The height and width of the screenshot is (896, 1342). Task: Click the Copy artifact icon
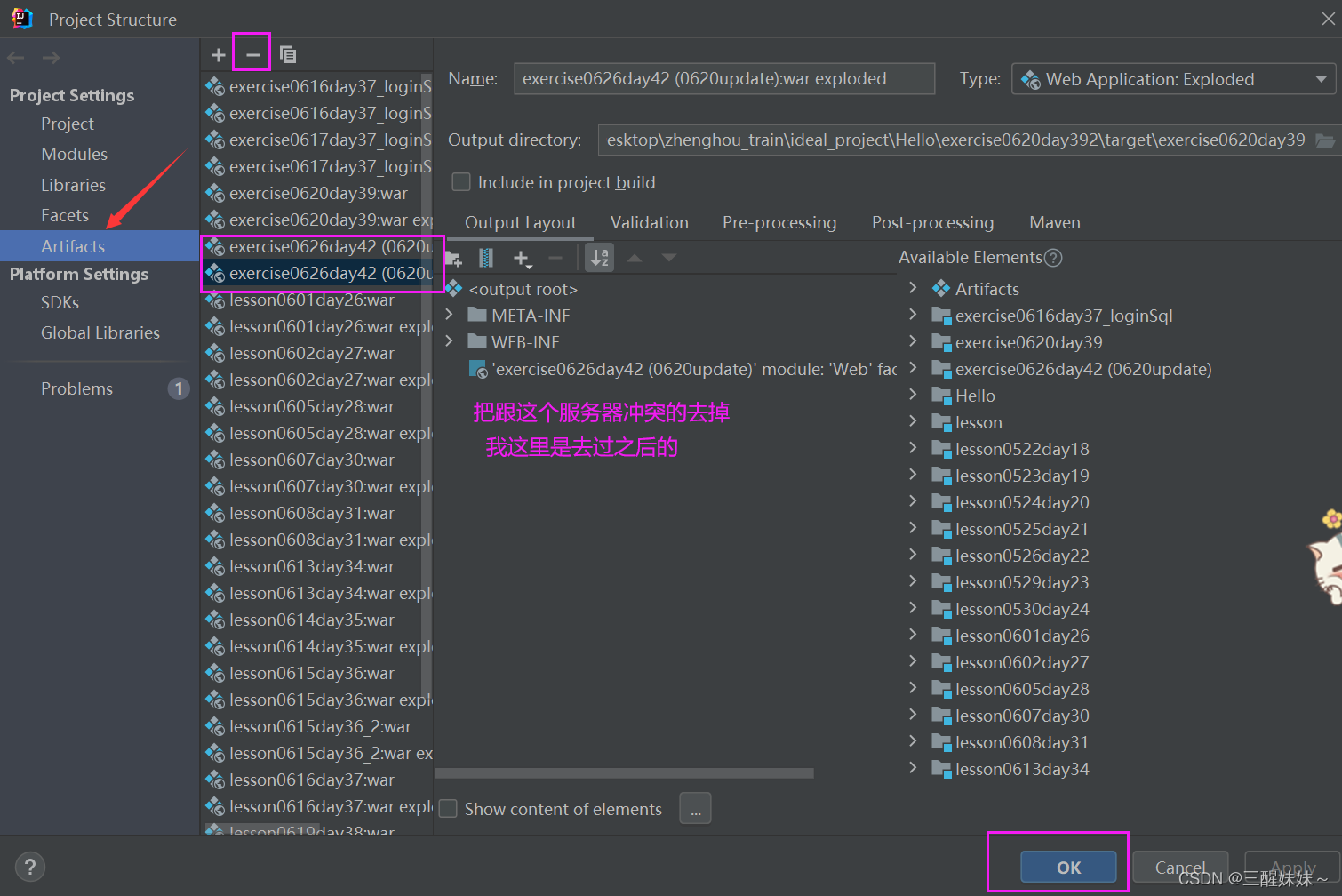point(288,55)
